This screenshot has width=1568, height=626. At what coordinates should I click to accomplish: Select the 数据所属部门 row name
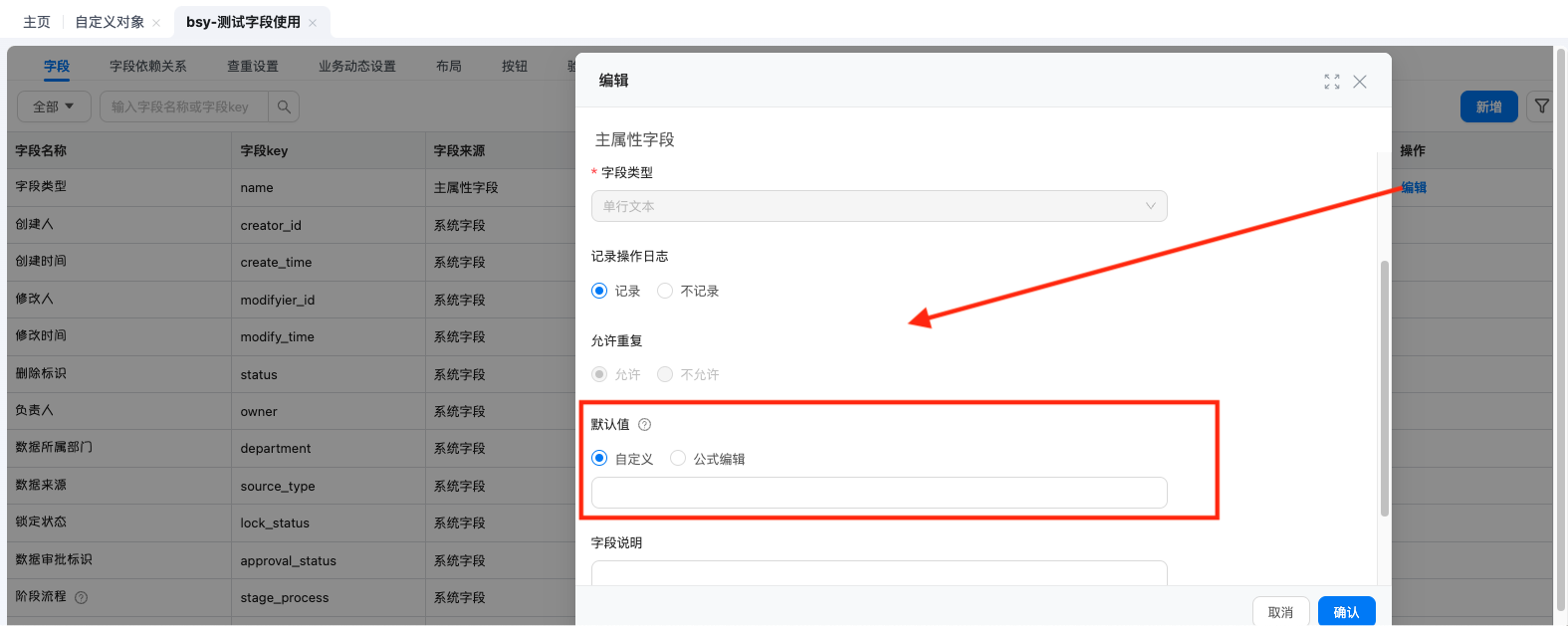[x=54, y=447]
